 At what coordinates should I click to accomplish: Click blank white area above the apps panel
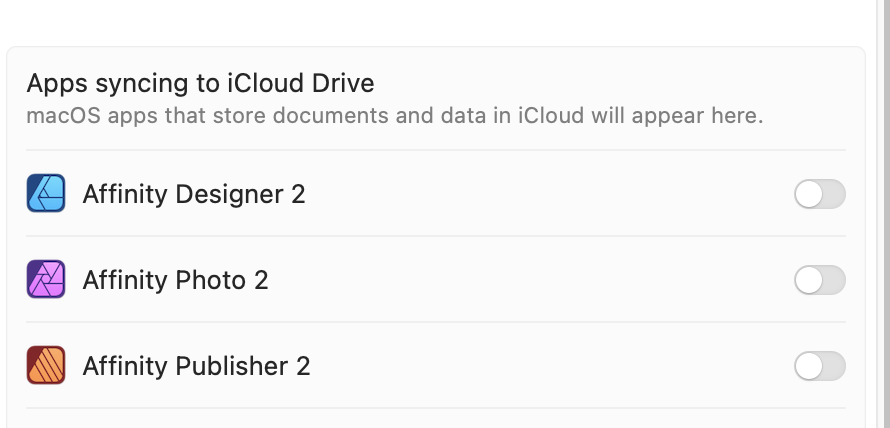pos(436,22)
